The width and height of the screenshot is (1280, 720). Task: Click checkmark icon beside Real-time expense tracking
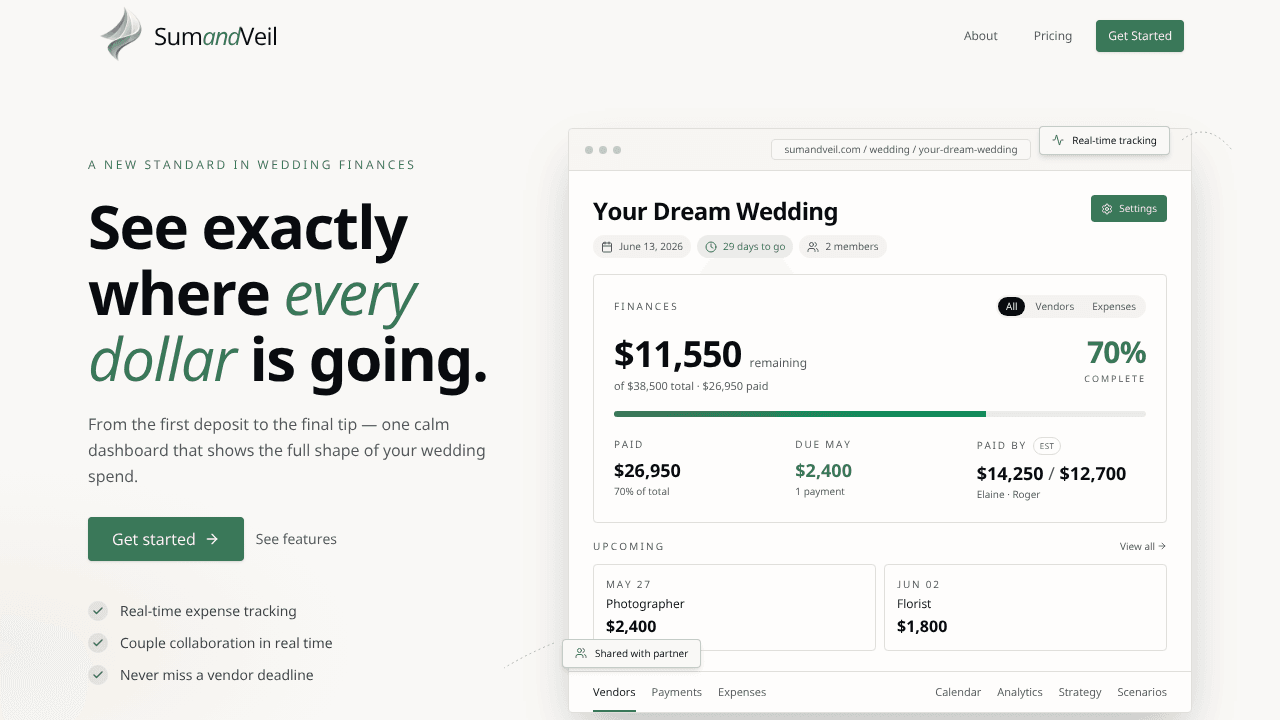click(x=98, y=611)
